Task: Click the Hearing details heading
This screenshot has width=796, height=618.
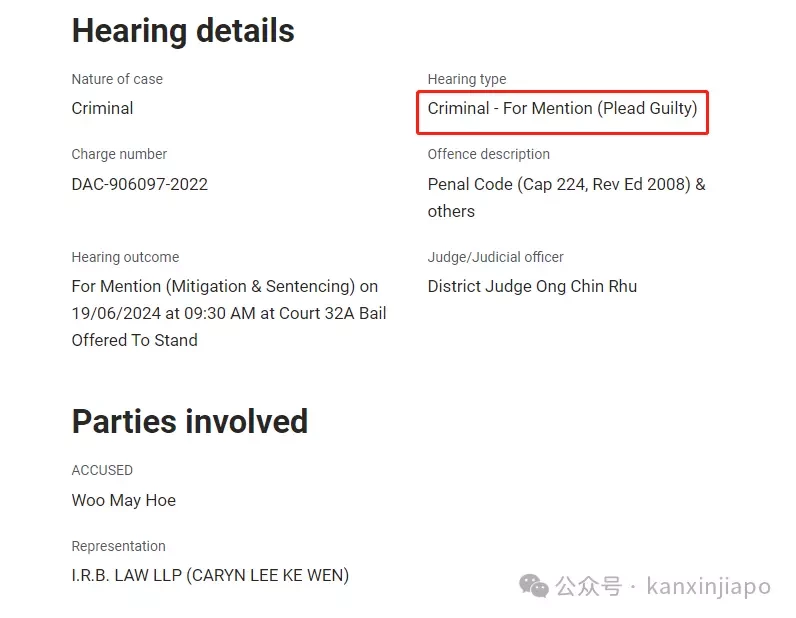Action: point(183,31)
